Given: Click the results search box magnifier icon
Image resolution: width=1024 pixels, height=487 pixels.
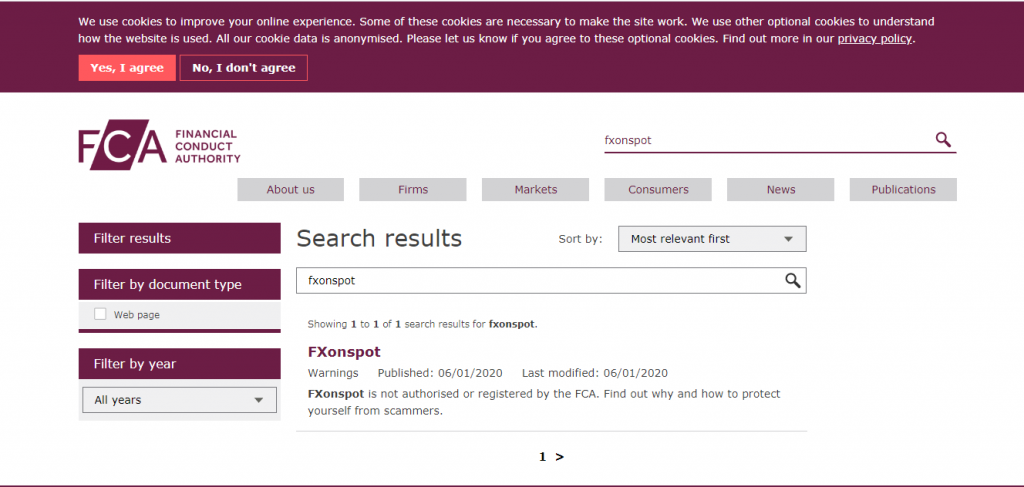Looking at the screenshot, I should 792,281.
